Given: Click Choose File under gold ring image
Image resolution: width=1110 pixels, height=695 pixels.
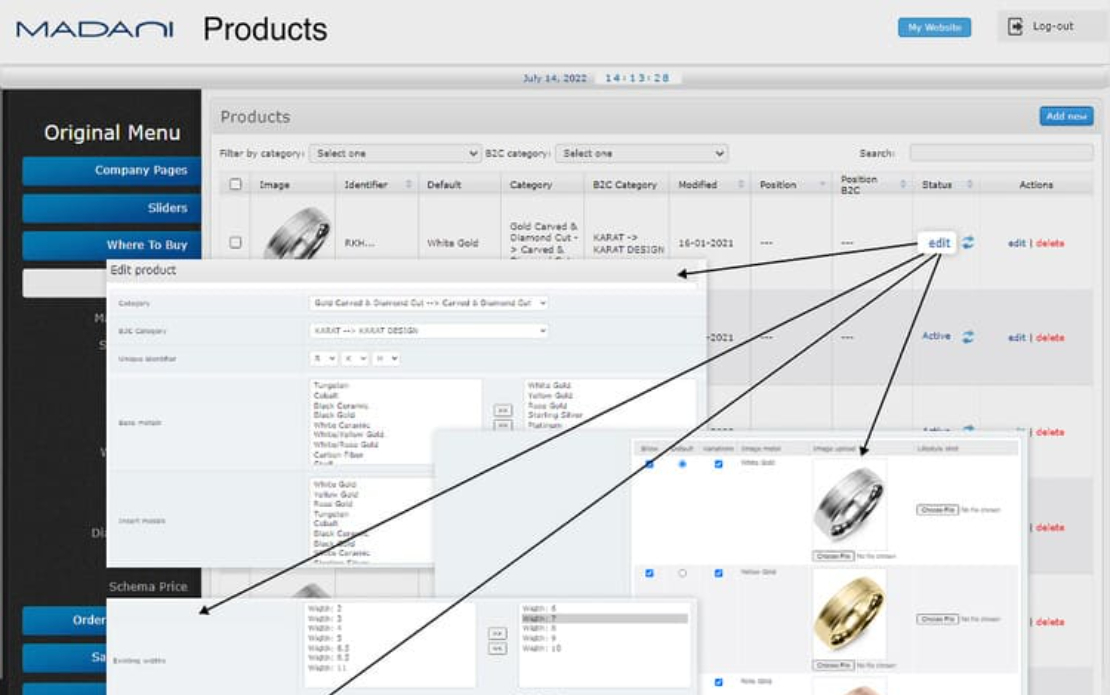Looking at the screenshot, I should 834,665.
